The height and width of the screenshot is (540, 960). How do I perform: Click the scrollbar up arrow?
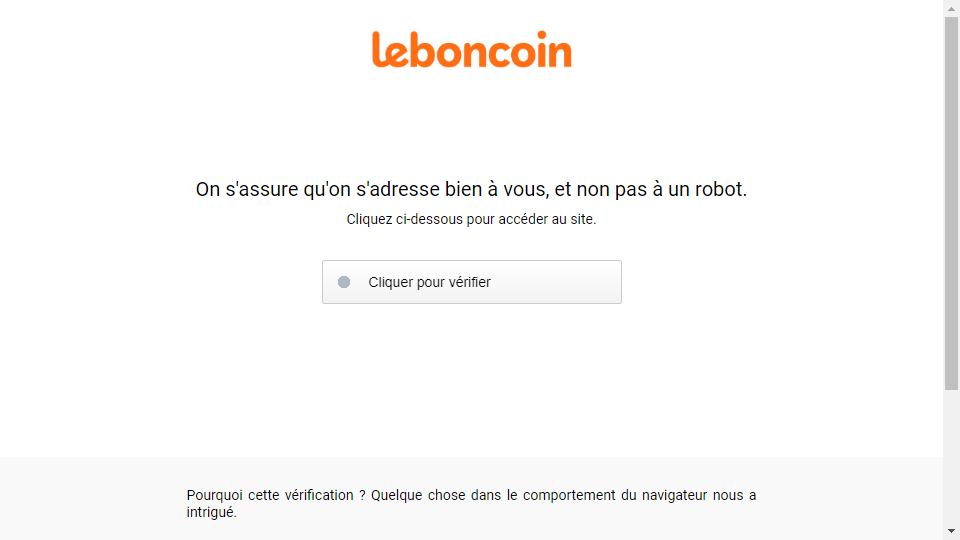click(x=951, y=9)
